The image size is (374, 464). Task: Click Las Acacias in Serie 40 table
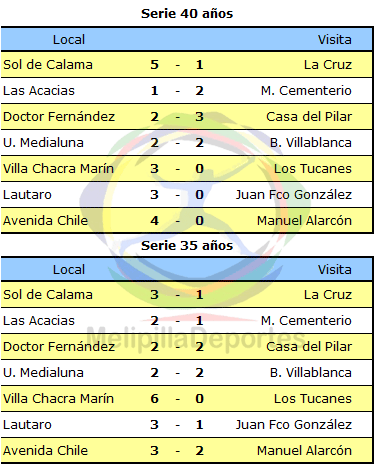click(x=39, y=91)
